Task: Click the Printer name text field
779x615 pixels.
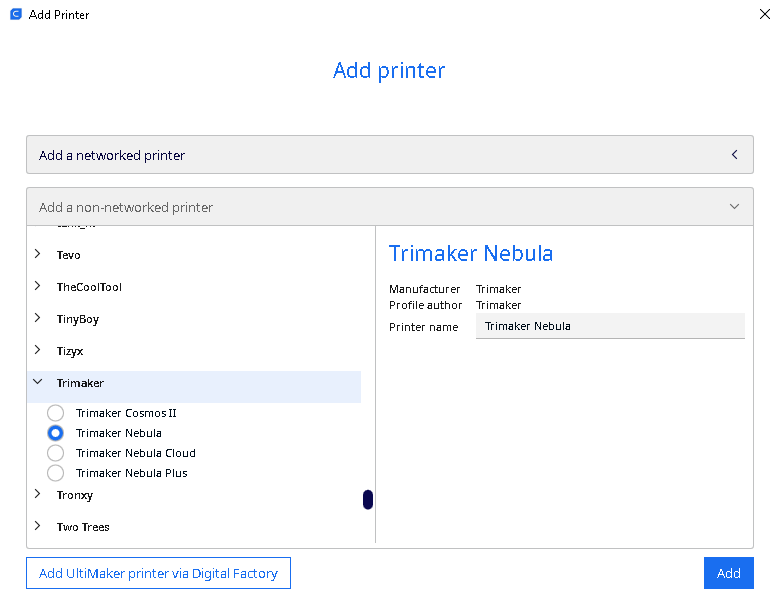Action: pos(610,326)
